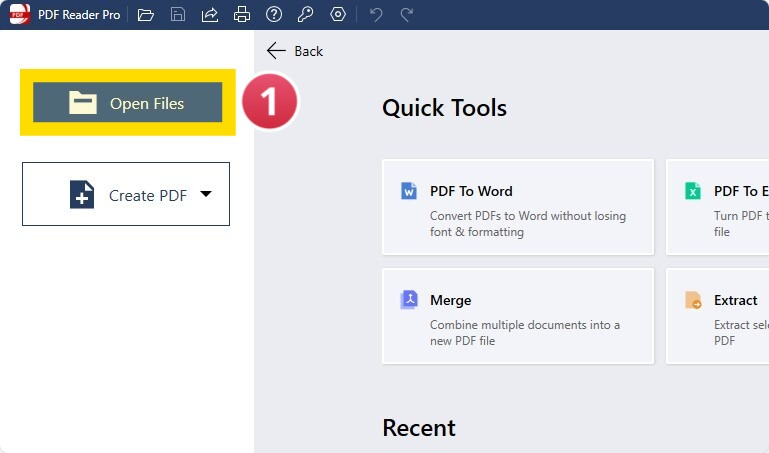Click the Create PDF button
The height and width of the screenshot is (453, 769).
pyautogui.click(x=126, y=194)
